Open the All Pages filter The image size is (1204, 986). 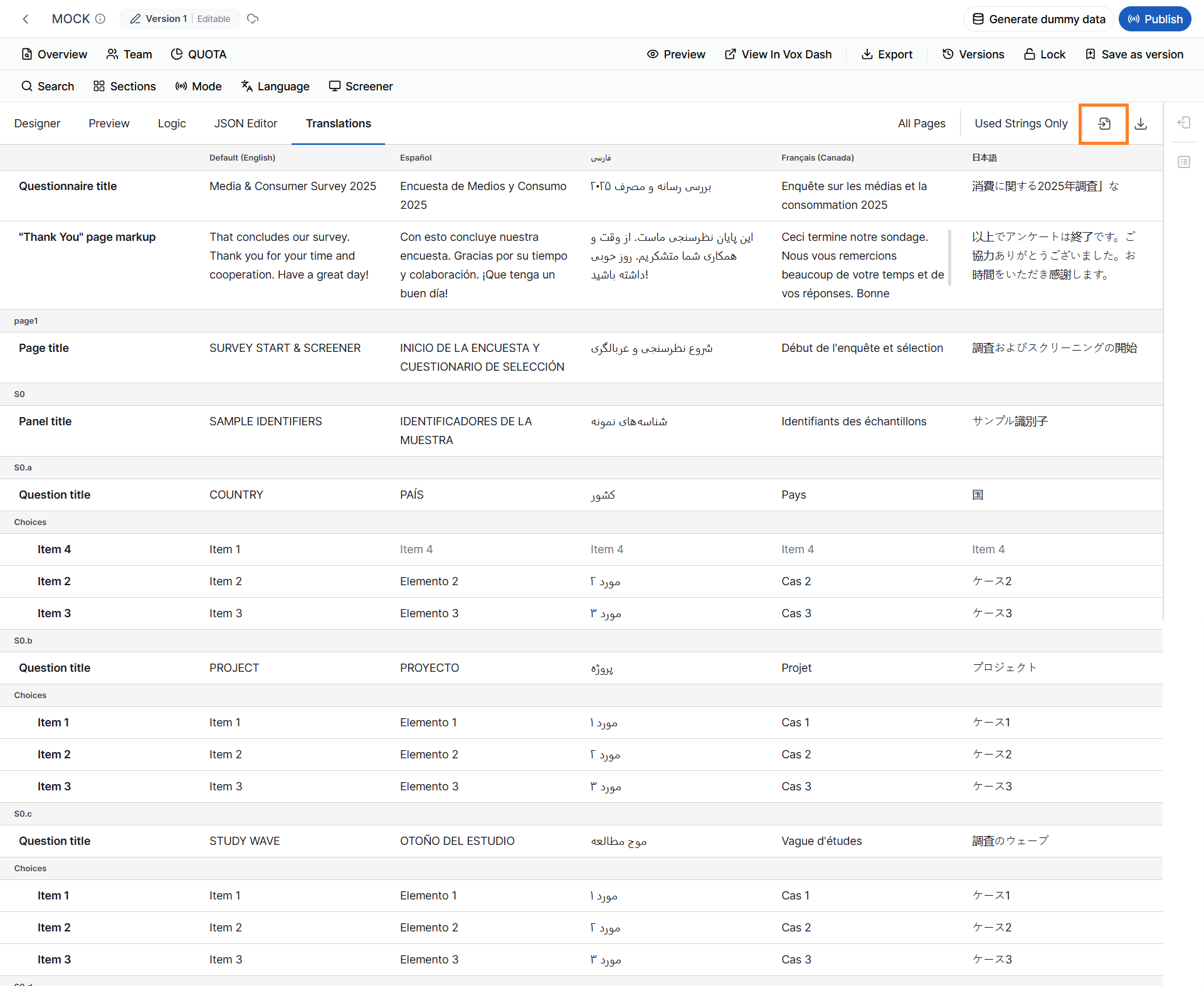[921, 124]
